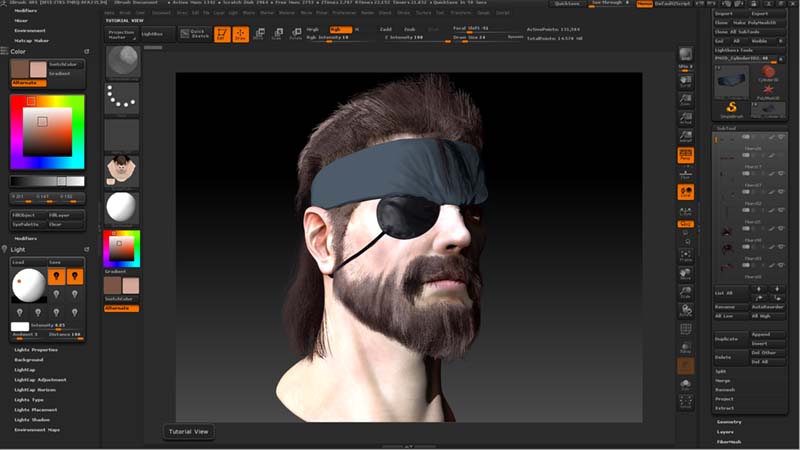Toggle Local transformations
800x450 pixels.
[685, 192]
